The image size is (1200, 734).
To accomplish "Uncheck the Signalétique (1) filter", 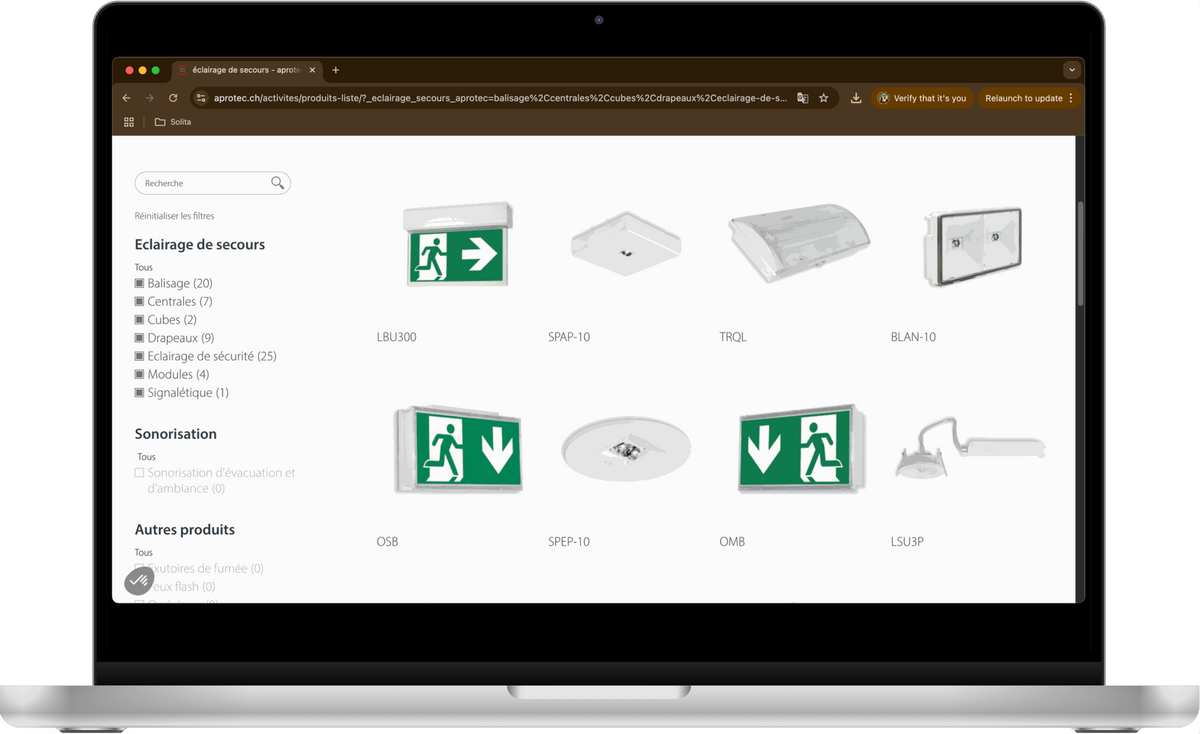I will tap(140, 393).
